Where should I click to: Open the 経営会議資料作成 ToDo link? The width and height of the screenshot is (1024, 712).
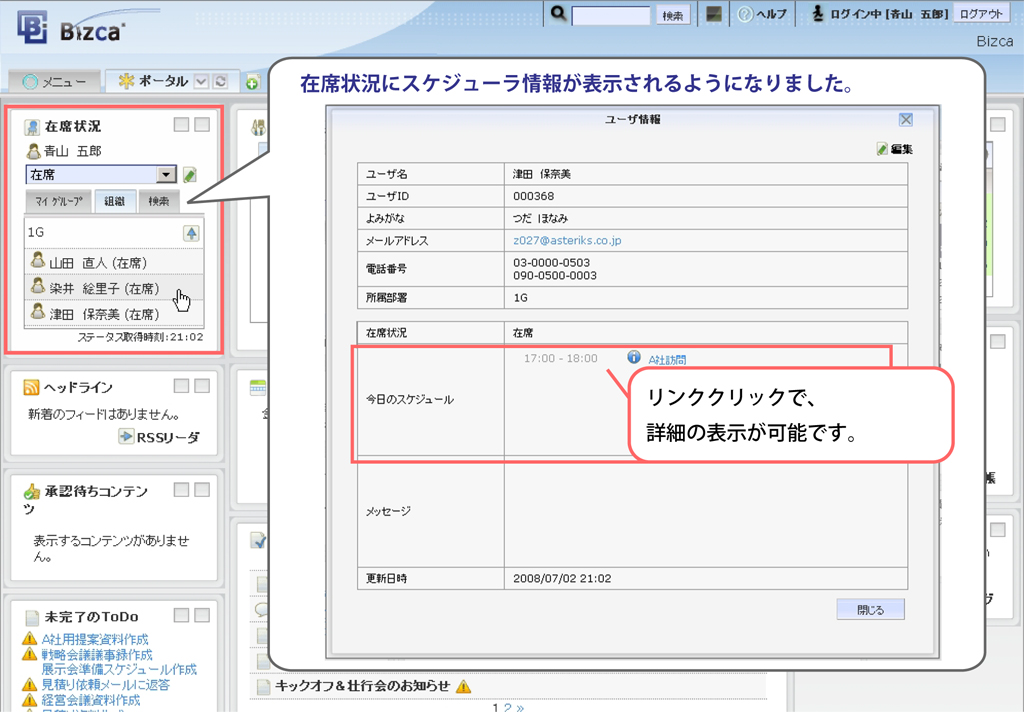coord(91,700)
